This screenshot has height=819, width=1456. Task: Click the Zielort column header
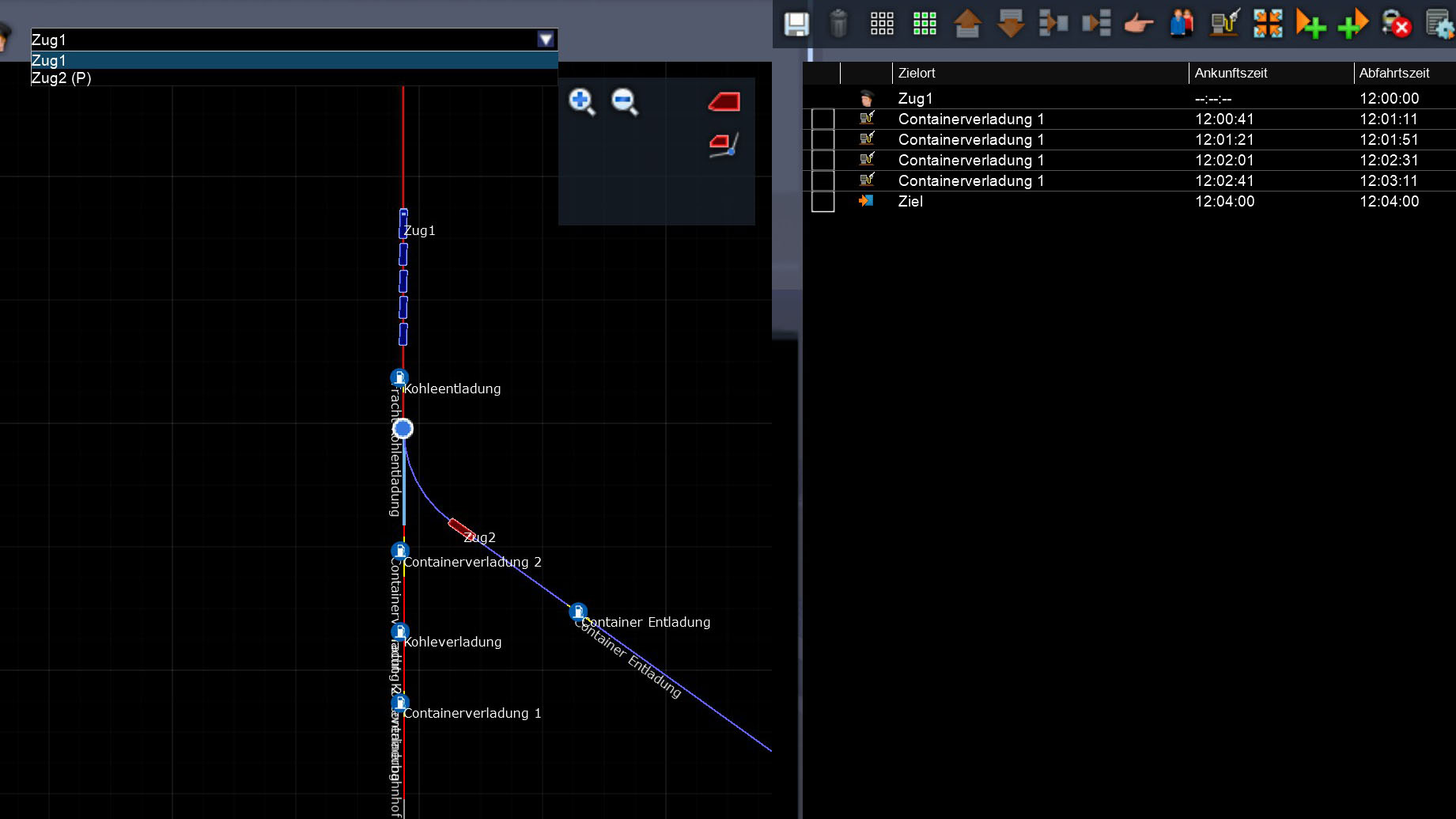click(x=917, y=73)
